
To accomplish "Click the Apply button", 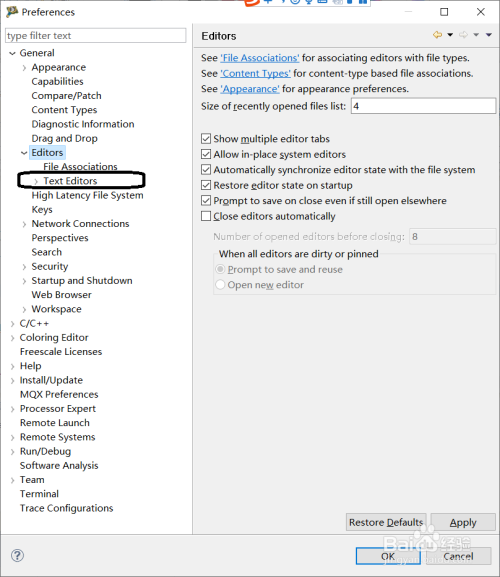I will [463, 522].
